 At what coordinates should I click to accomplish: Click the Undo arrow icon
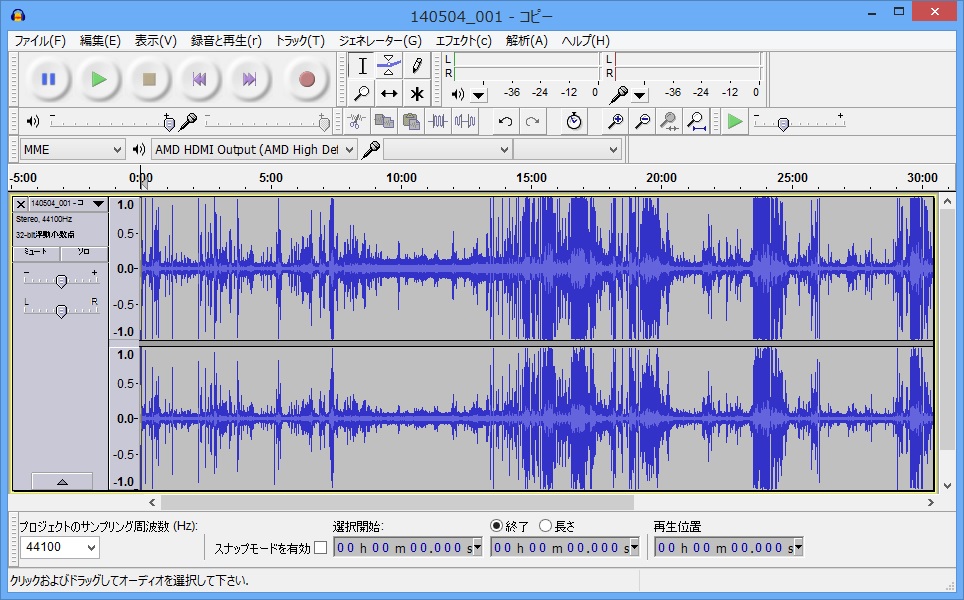(505, 121)
